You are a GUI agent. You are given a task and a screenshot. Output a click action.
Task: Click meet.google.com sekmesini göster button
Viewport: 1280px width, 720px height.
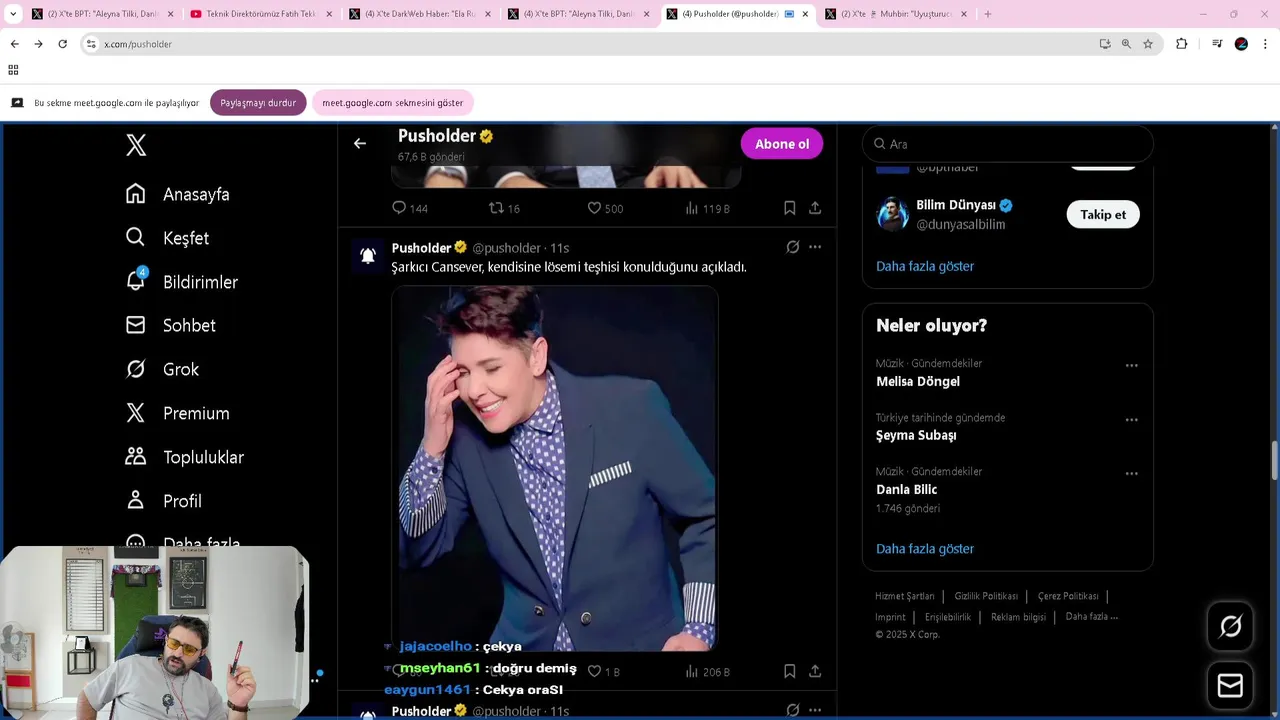pyautogui.click(x=393, y=103)
